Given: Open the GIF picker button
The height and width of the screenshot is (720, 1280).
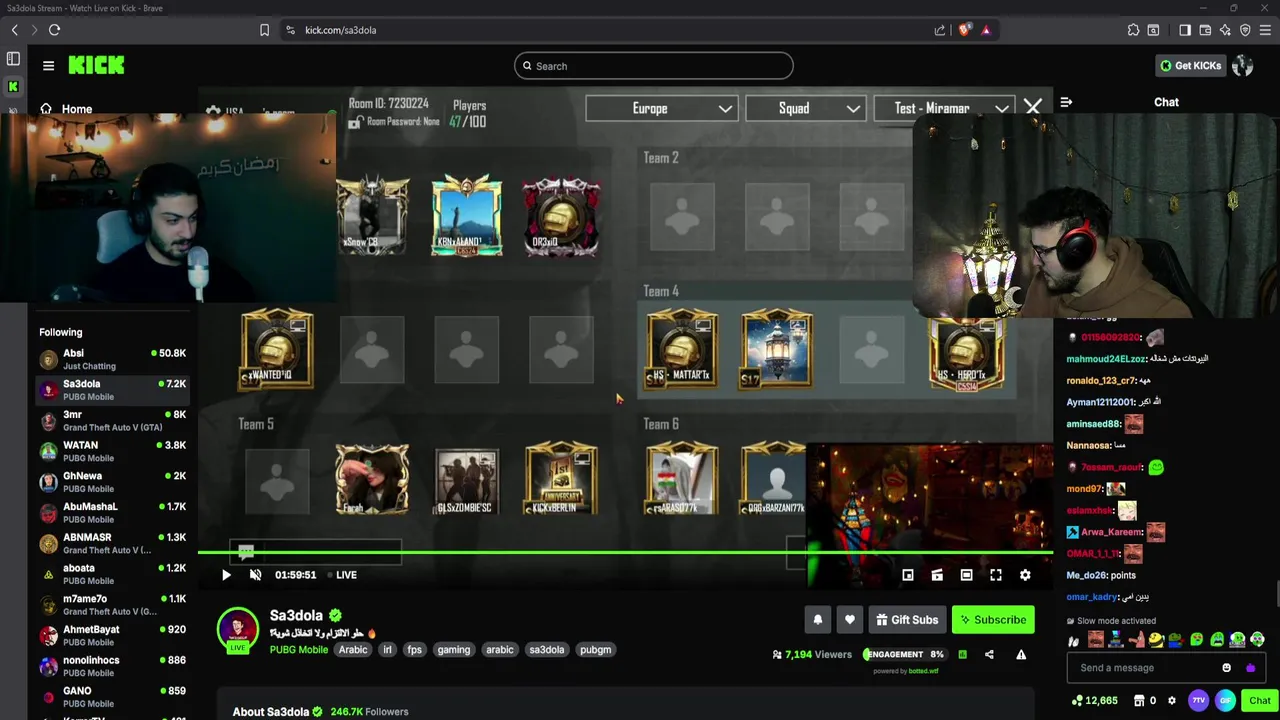Looking at the screenshot, I should pos(1225,701).
